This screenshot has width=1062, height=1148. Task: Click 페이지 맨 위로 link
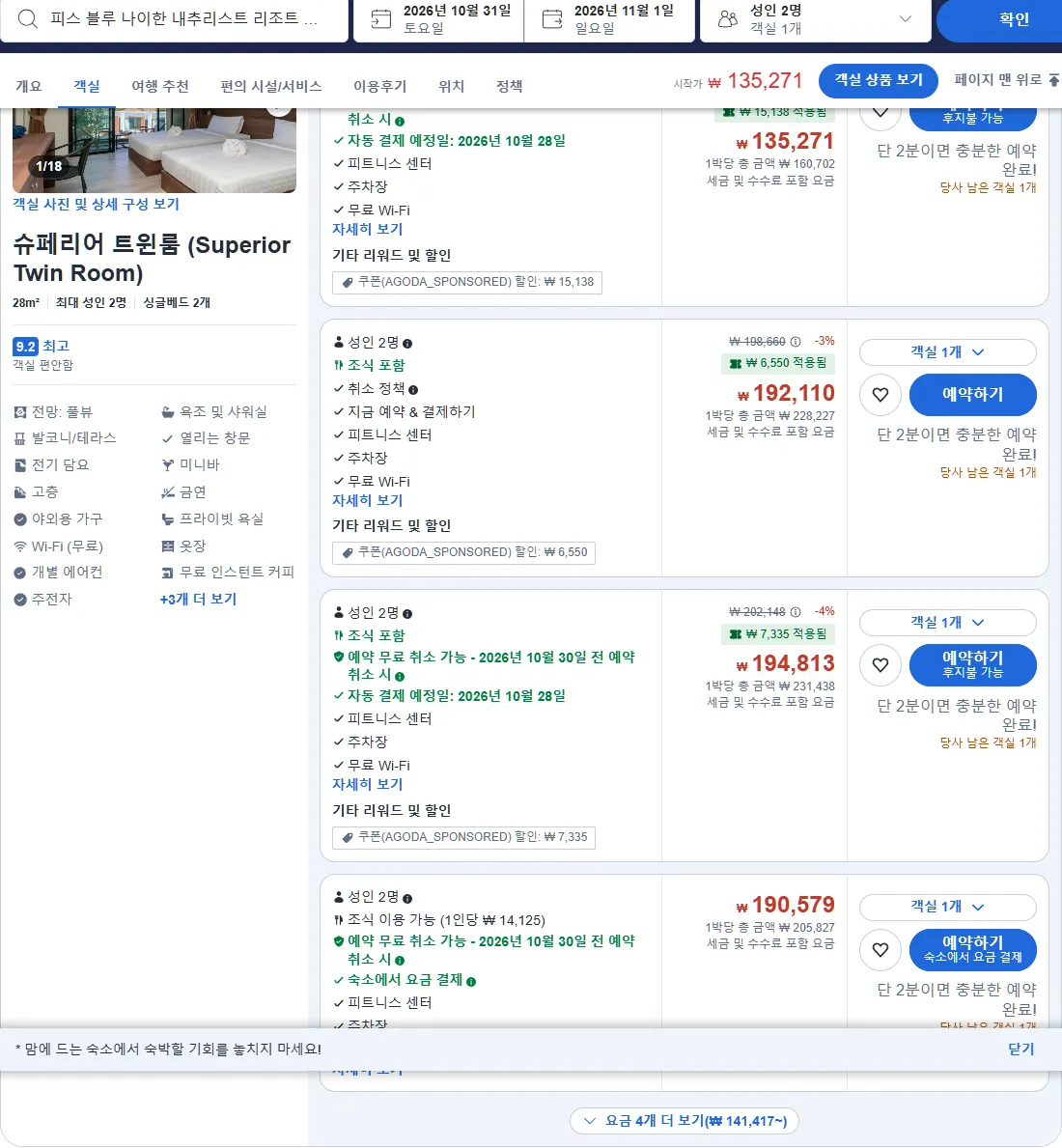pyautogui.click(x=1006, y=80)
